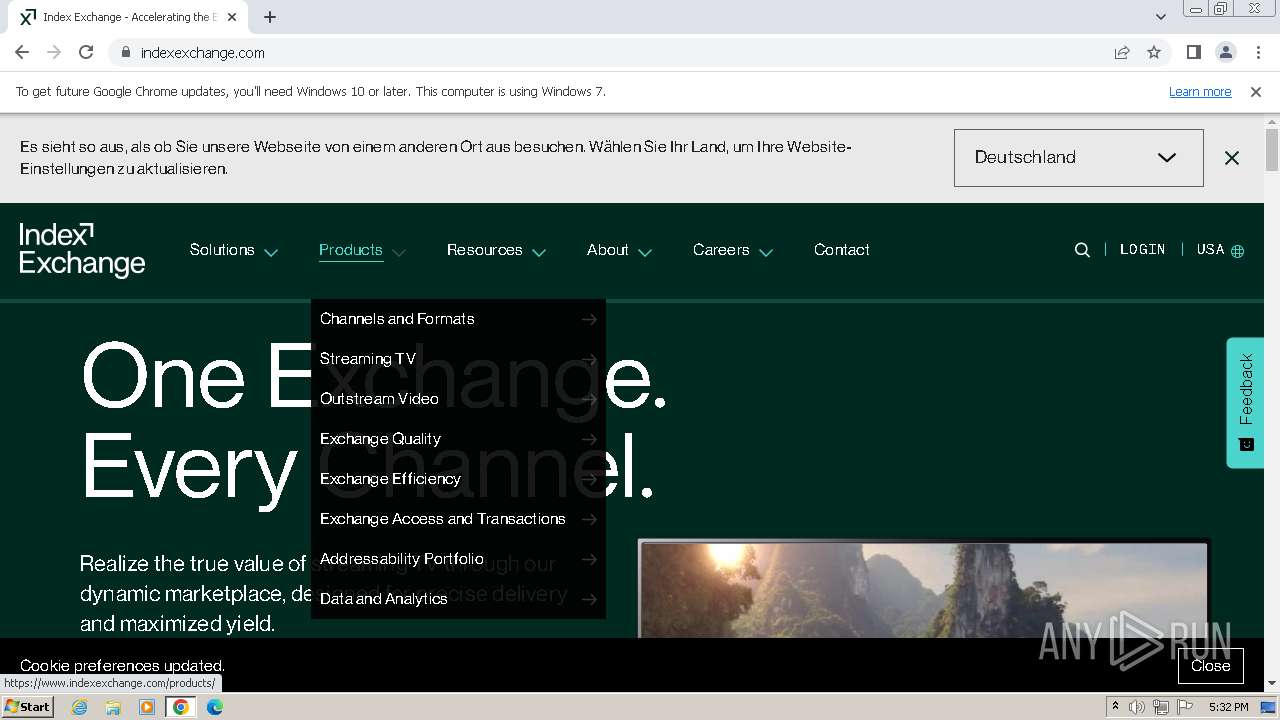Expand the Careers chevron arrow
Screen dimensions: 1280x720
tap(766, 252)
